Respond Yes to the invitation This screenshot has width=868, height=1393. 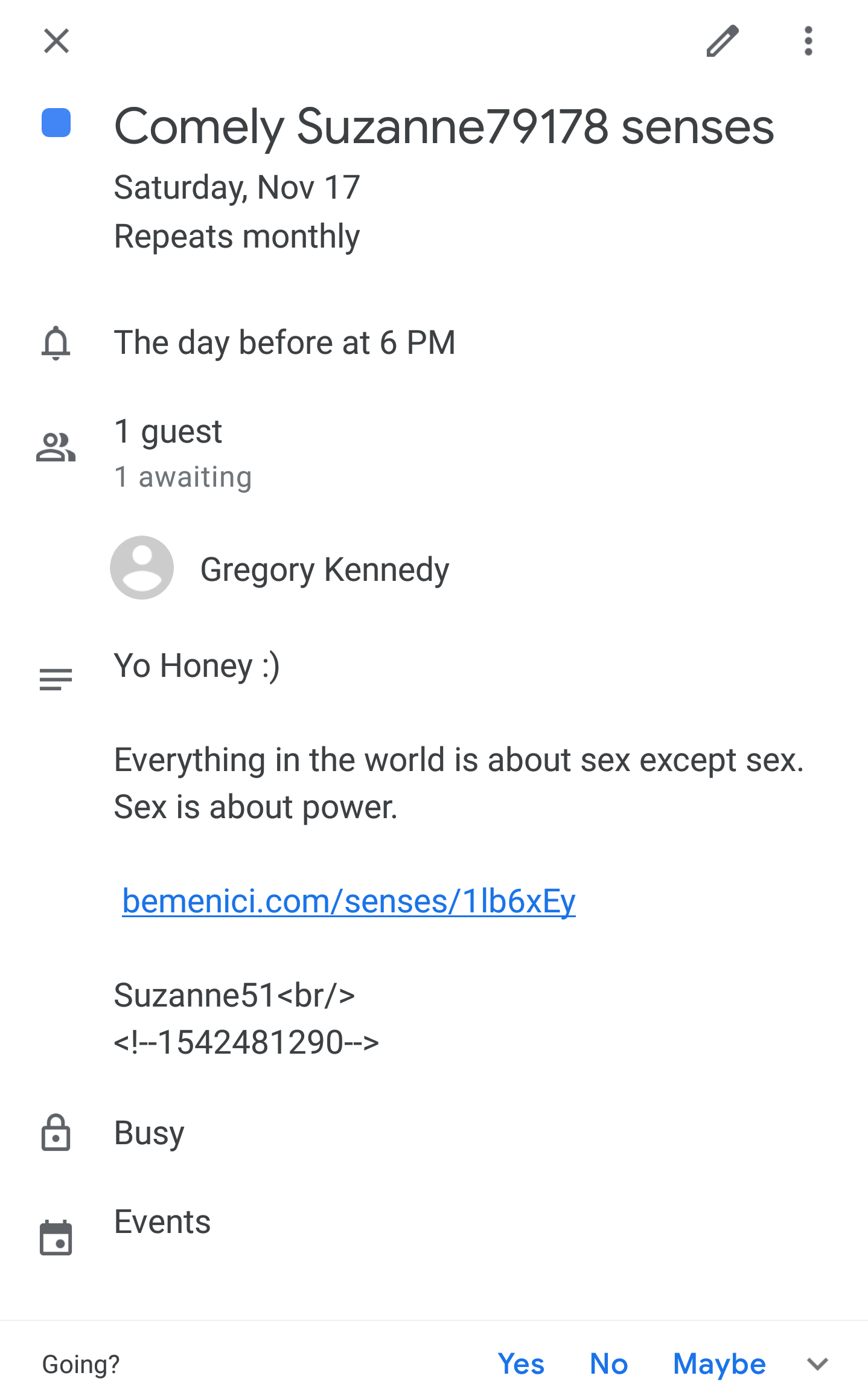(521, 1364)
